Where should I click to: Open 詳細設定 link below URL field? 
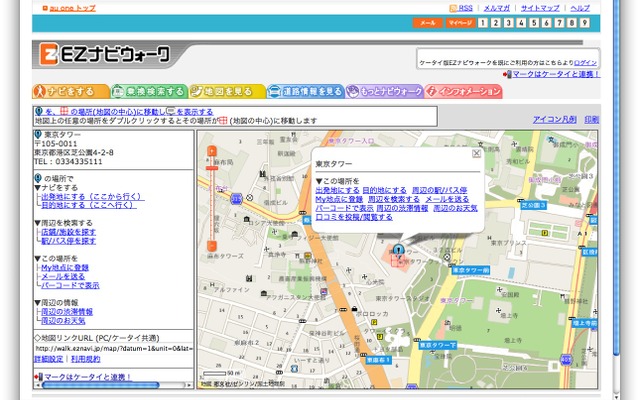[x=49, y=360]
